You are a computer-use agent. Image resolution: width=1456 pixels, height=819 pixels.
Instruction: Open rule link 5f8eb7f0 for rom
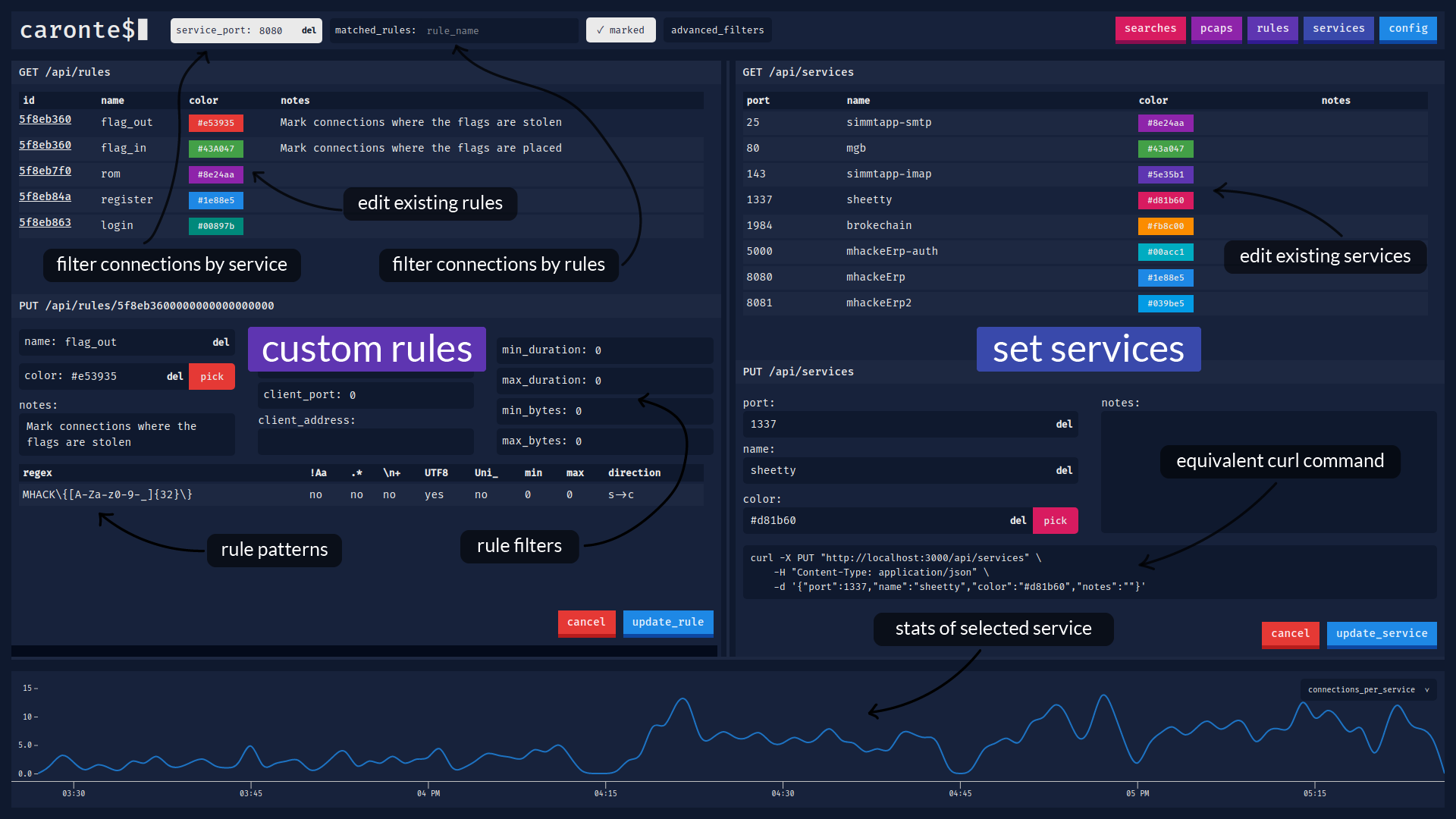pyautogui.click(x=45, y=171)
